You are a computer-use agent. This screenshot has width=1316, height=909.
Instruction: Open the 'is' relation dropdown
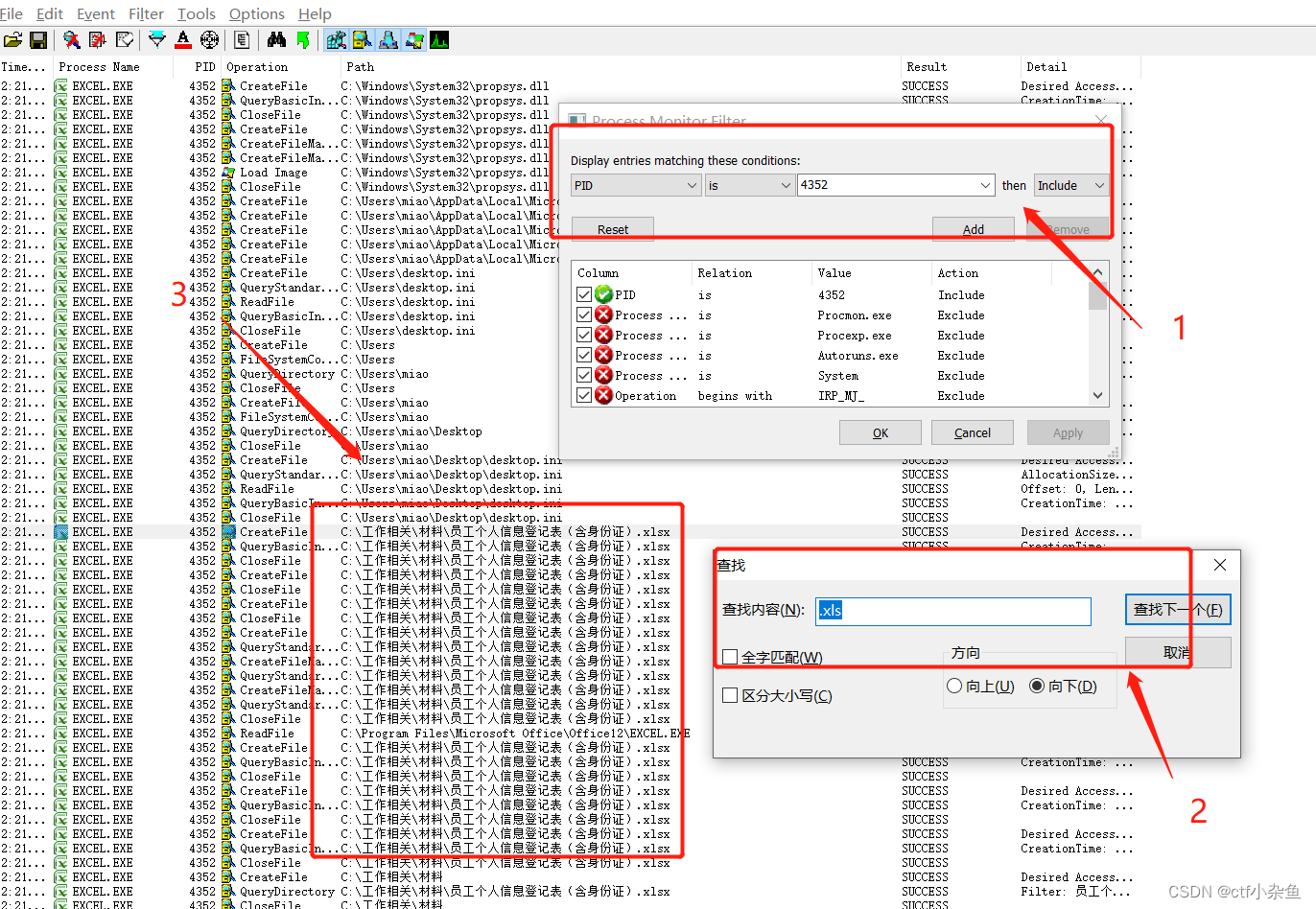pyautogui.click(x=785, y=185)
